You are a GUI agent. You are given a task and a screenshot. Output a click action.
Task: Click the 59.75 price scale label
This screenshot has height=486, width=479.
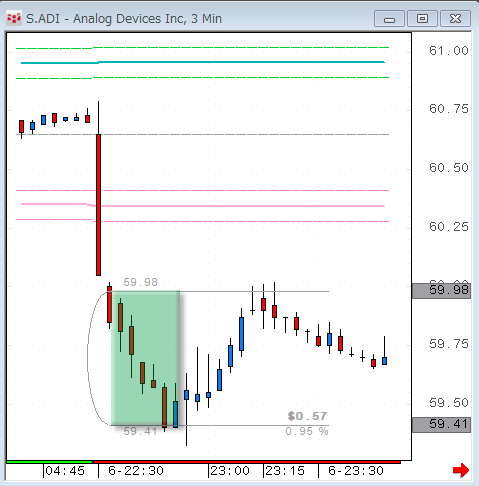(x=449, y=344)
